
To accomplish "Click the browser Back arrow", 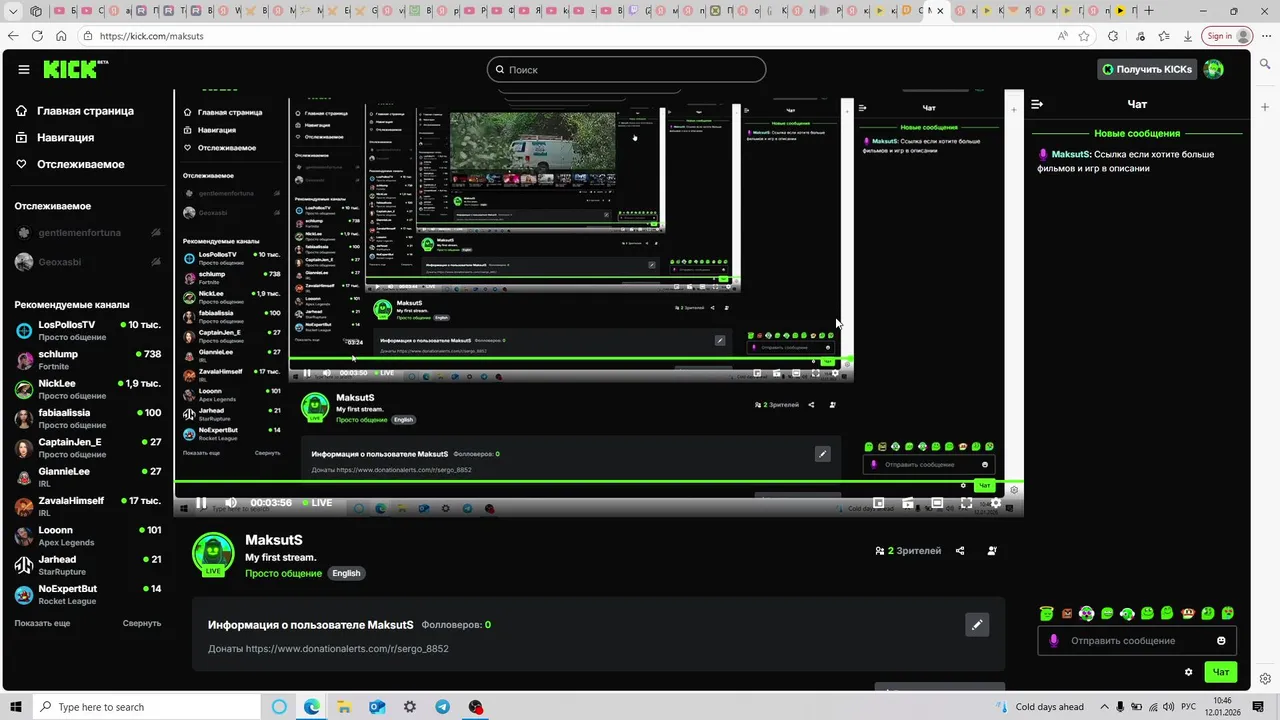I will [x=12, y=35].
